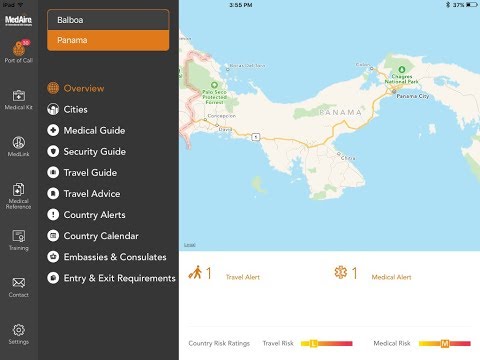Select Balboa port row
This screenshot has width=480, height=360.
(108, 20)
